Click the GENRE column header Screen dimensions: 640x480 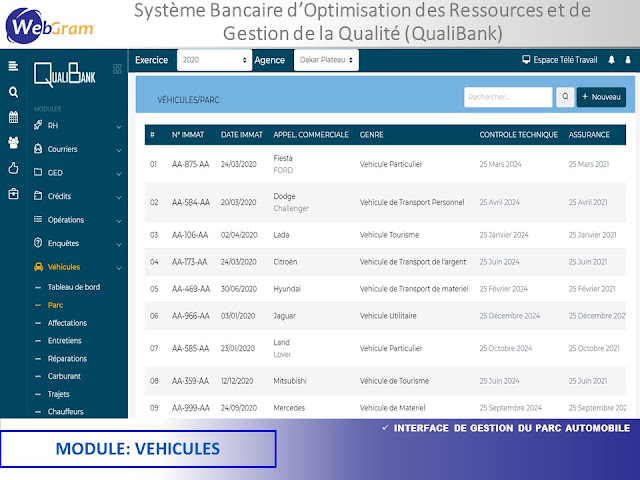coord(371,135)
